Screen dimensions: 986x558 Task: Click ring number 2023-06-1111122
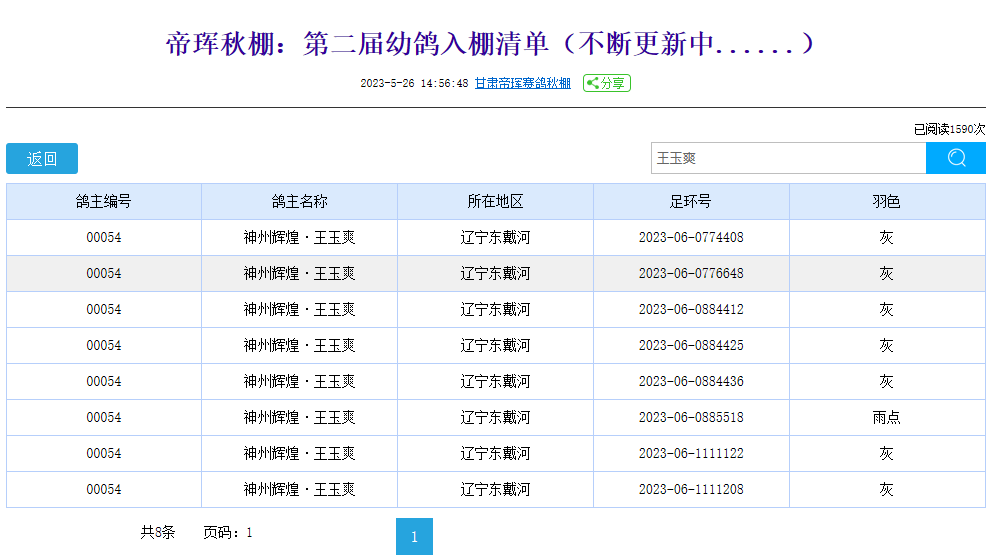point(691,453)
